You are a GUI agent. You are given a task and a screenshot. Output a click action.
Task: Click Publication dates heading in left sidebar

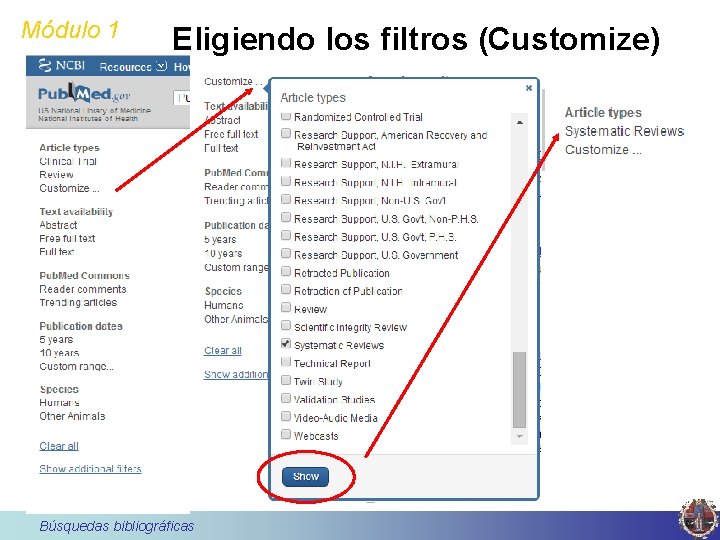click(x=81, y=326)
